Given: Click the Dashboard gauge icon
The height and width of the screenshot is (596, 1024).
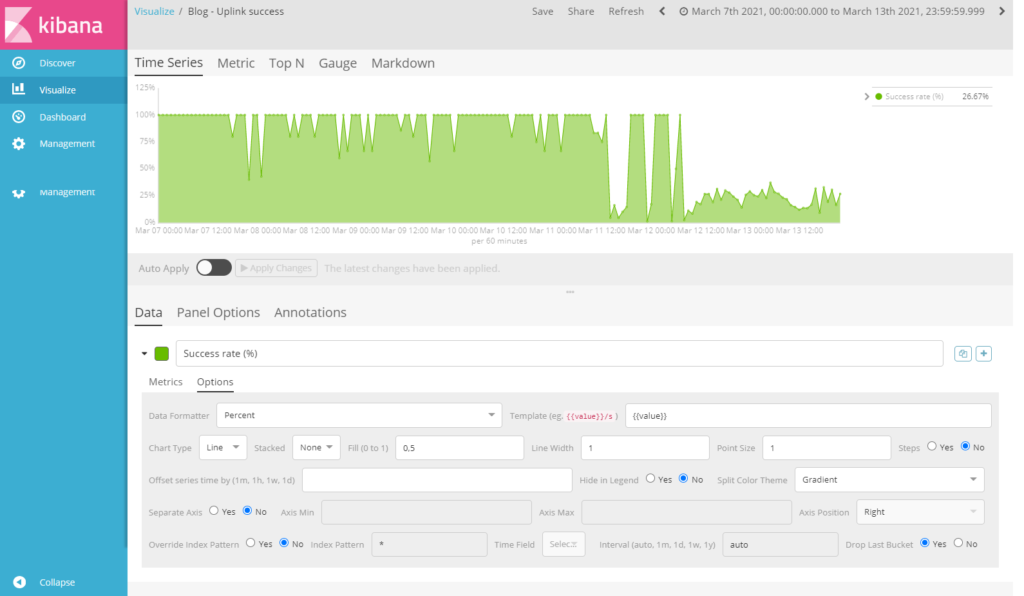Looking at the screenshot, I should pyautogui.click(x=19, y=117).
